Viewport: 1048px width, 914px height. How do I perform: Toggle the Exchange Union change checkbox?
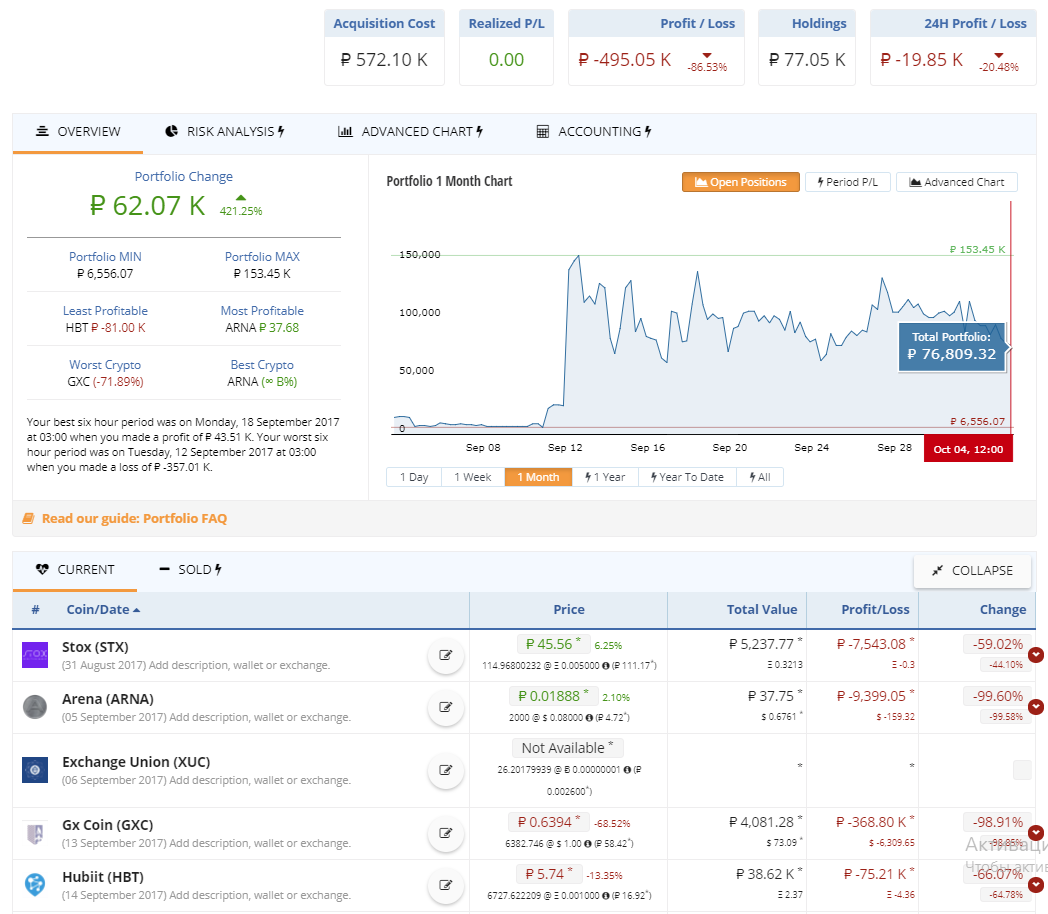[x=1021, y=770]
